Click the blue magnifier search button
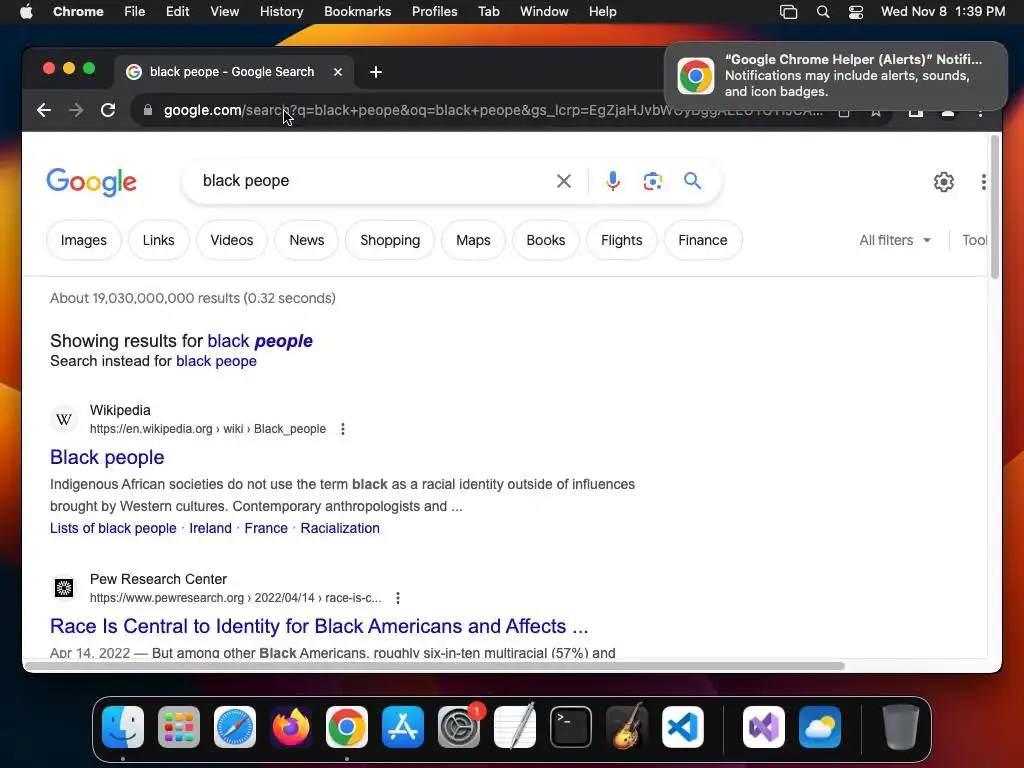Screen dimensions: 1024x768 coord(692,180)
